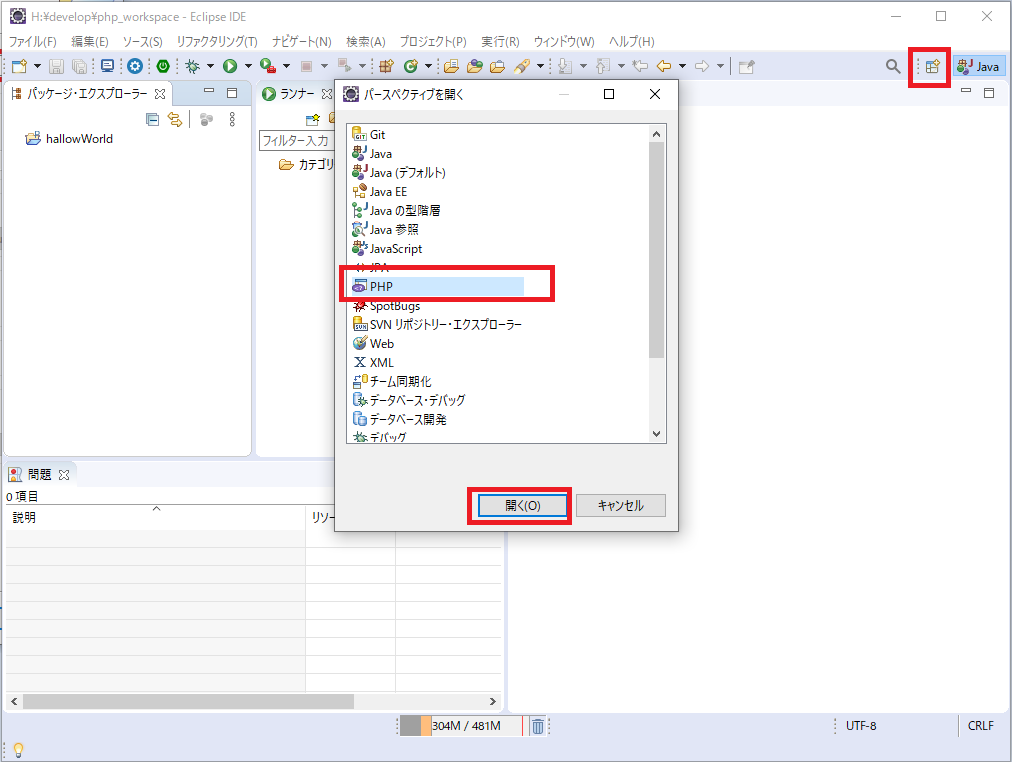
Task: Run garbage collector trash icon
Action: pos(537,726)
